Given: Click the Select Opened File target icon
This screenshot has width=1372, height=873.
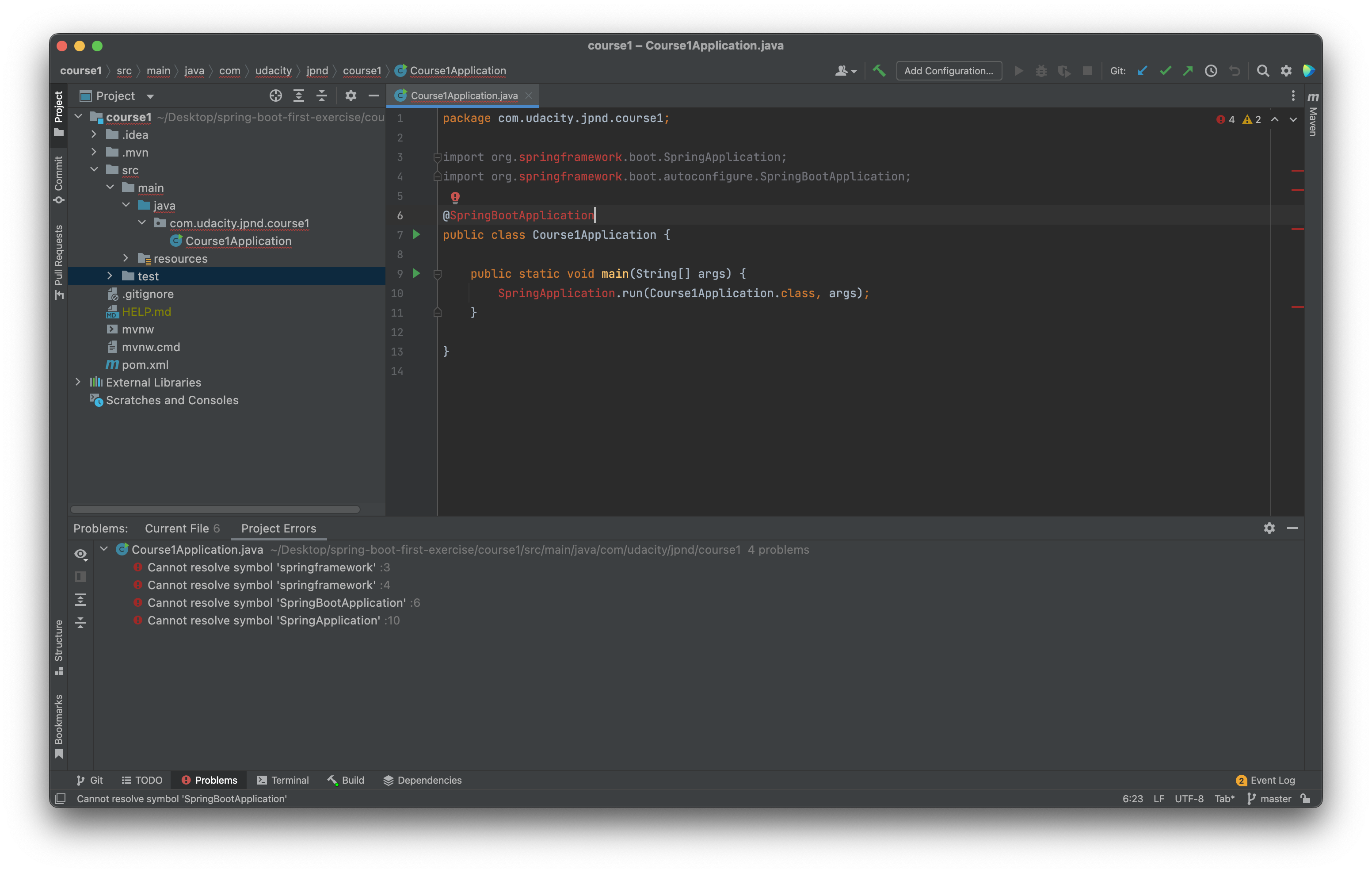Looking at the screenshot, I should click(x=276, y=96).
